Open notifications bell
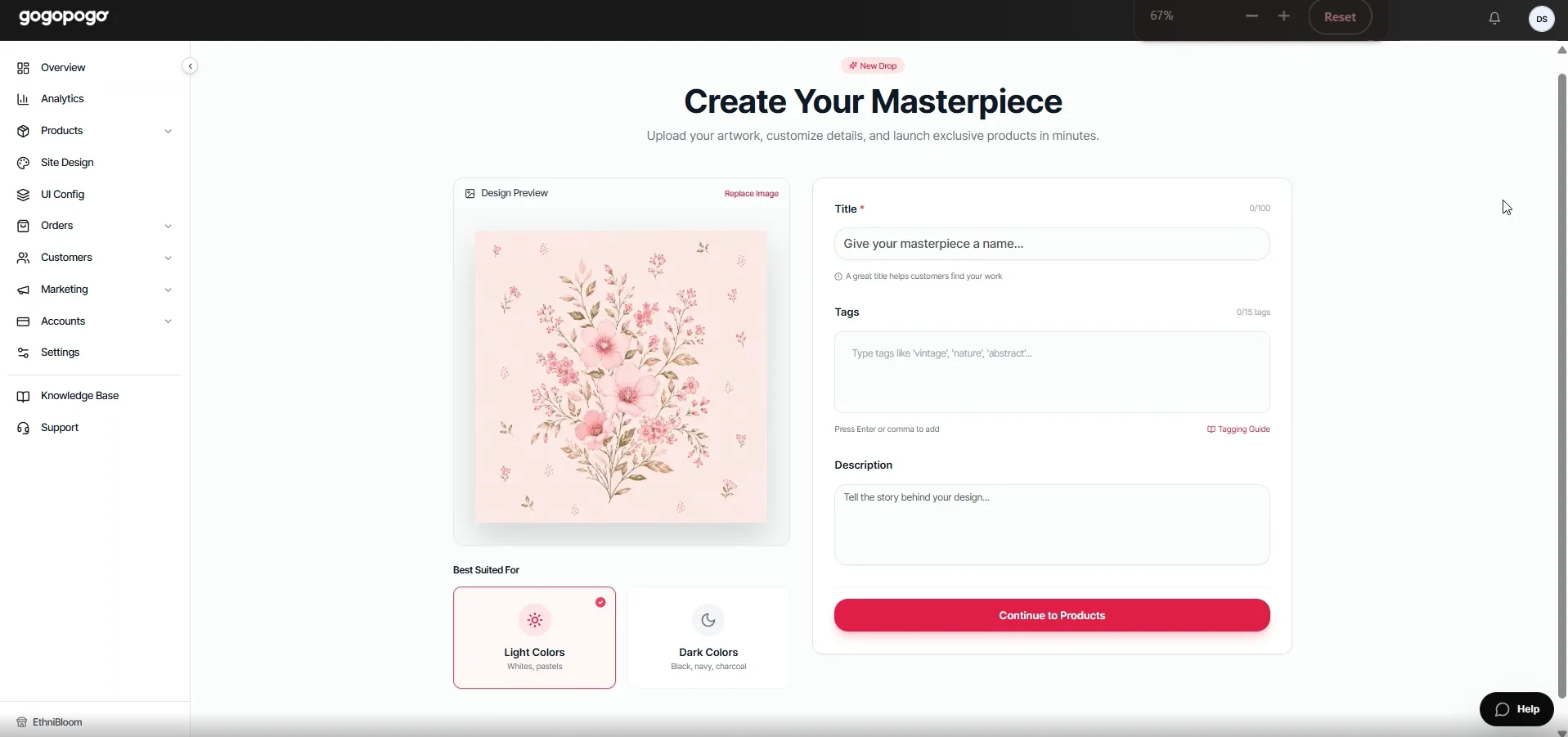 pyautogui.click(x=1494, y=18)
